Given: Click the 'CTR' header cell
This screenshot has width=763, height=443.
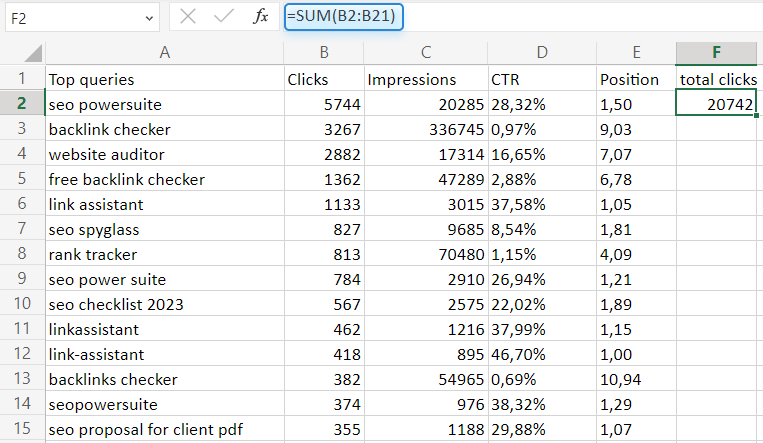Looking at the screenshot, I should [x=542, y=79].
